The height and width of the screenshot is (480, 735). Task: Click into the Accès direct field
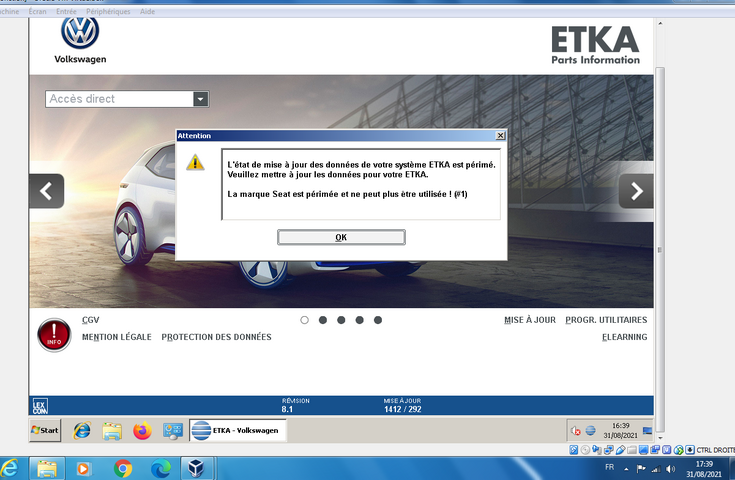(120, 99)
